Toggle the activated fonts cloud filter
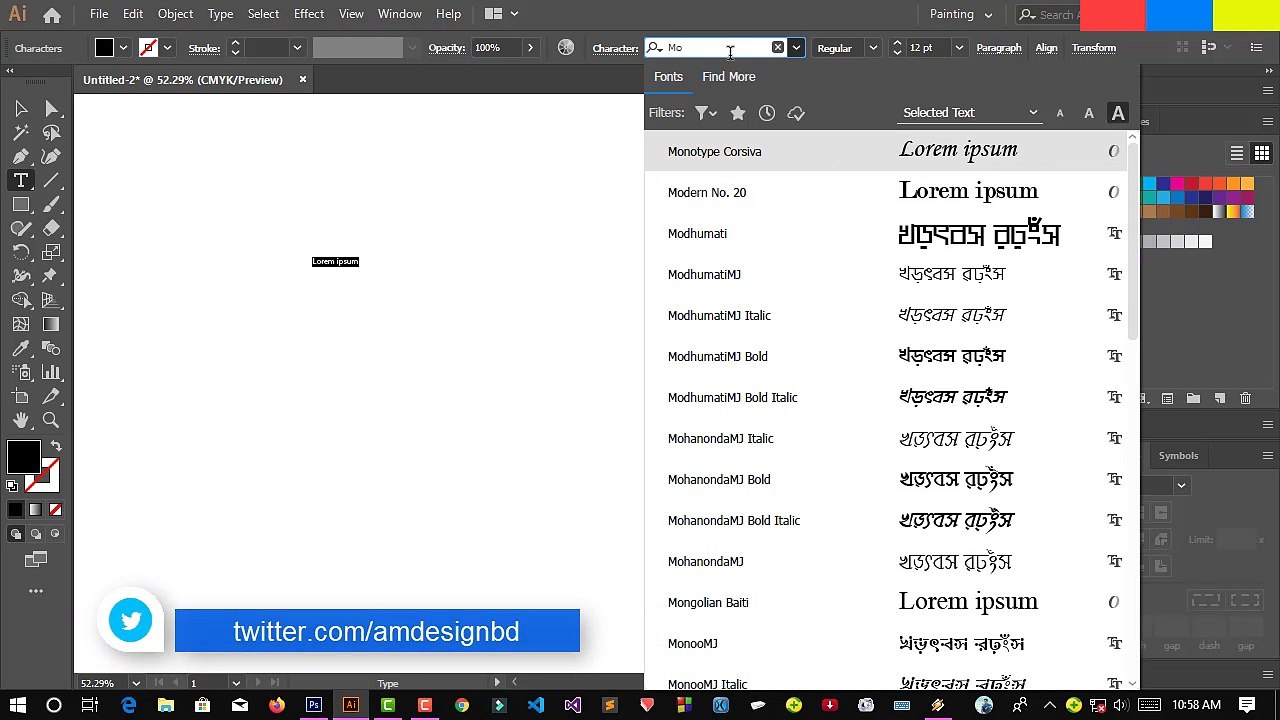The height and width of the screenshot is (720, 1280). [796, 113]
